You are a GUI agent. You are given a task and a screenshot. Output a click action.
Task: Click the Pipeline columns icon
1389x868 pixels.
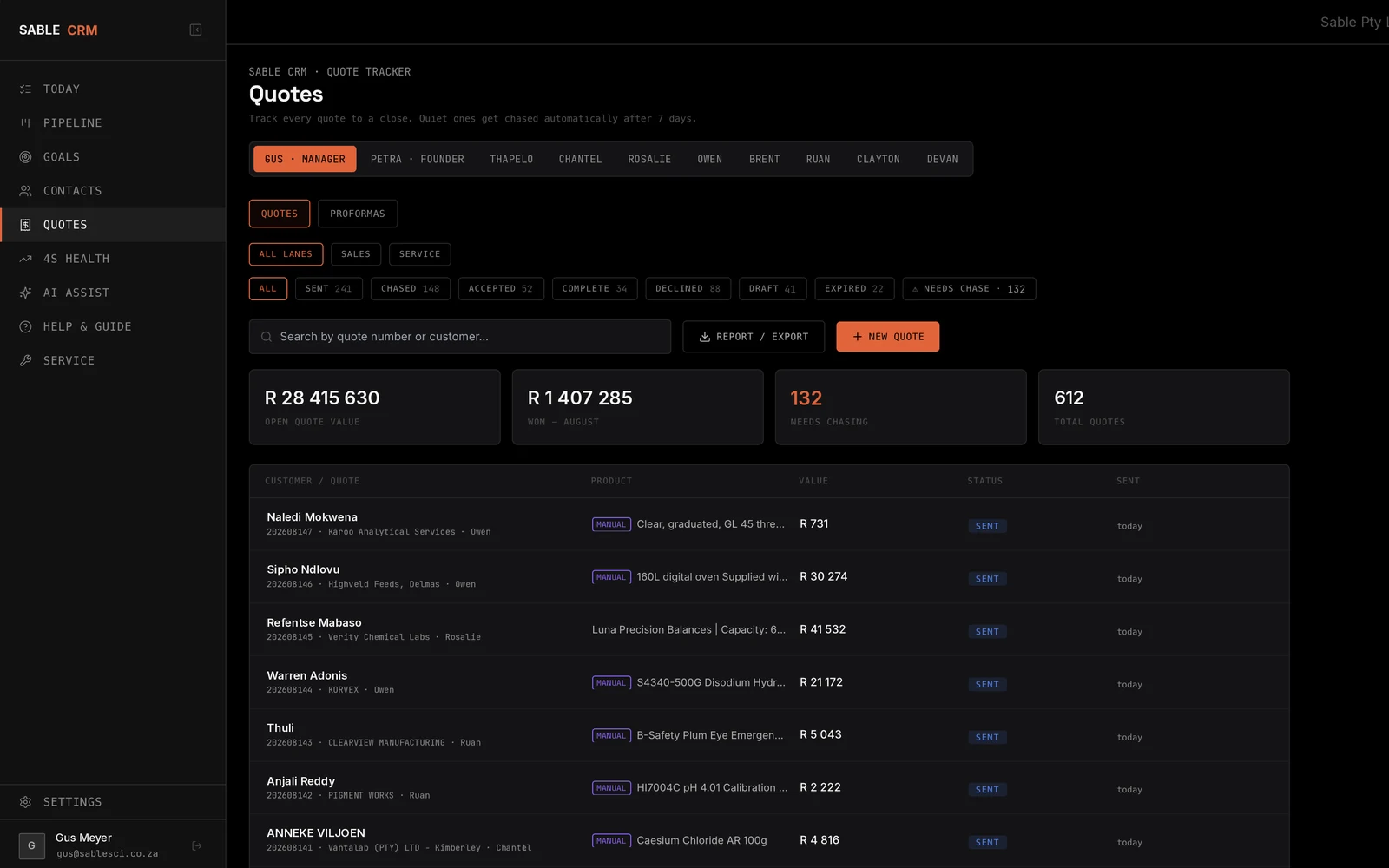tap(25, 123)
